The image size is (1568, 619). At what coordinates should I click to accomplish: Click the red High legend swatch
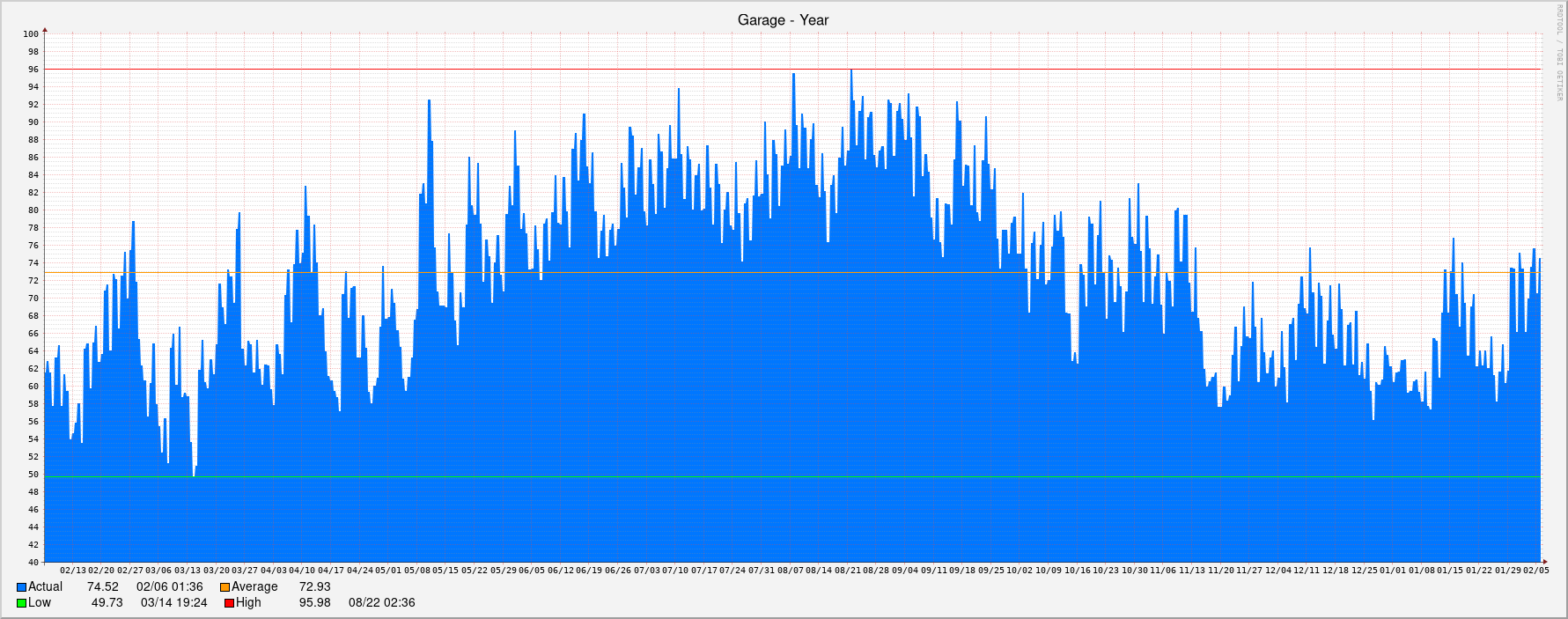pos(229,603)
